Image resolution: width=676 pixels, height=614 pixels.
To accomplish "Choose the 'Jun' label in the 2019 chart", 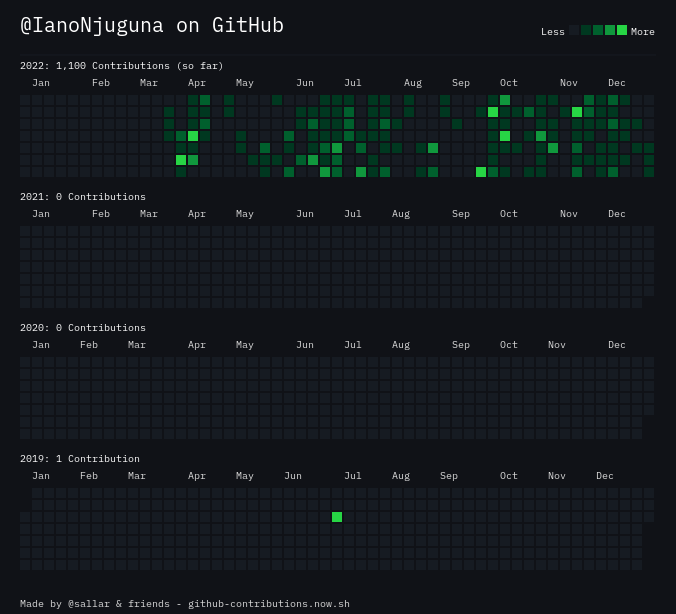I will coord(293,476).
